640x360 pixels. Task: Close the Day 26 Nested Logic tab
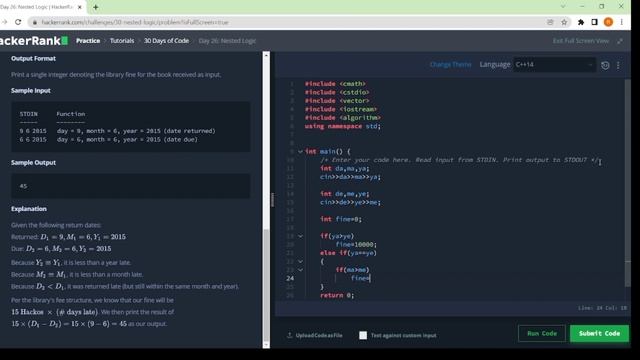(x=80, y=7)
